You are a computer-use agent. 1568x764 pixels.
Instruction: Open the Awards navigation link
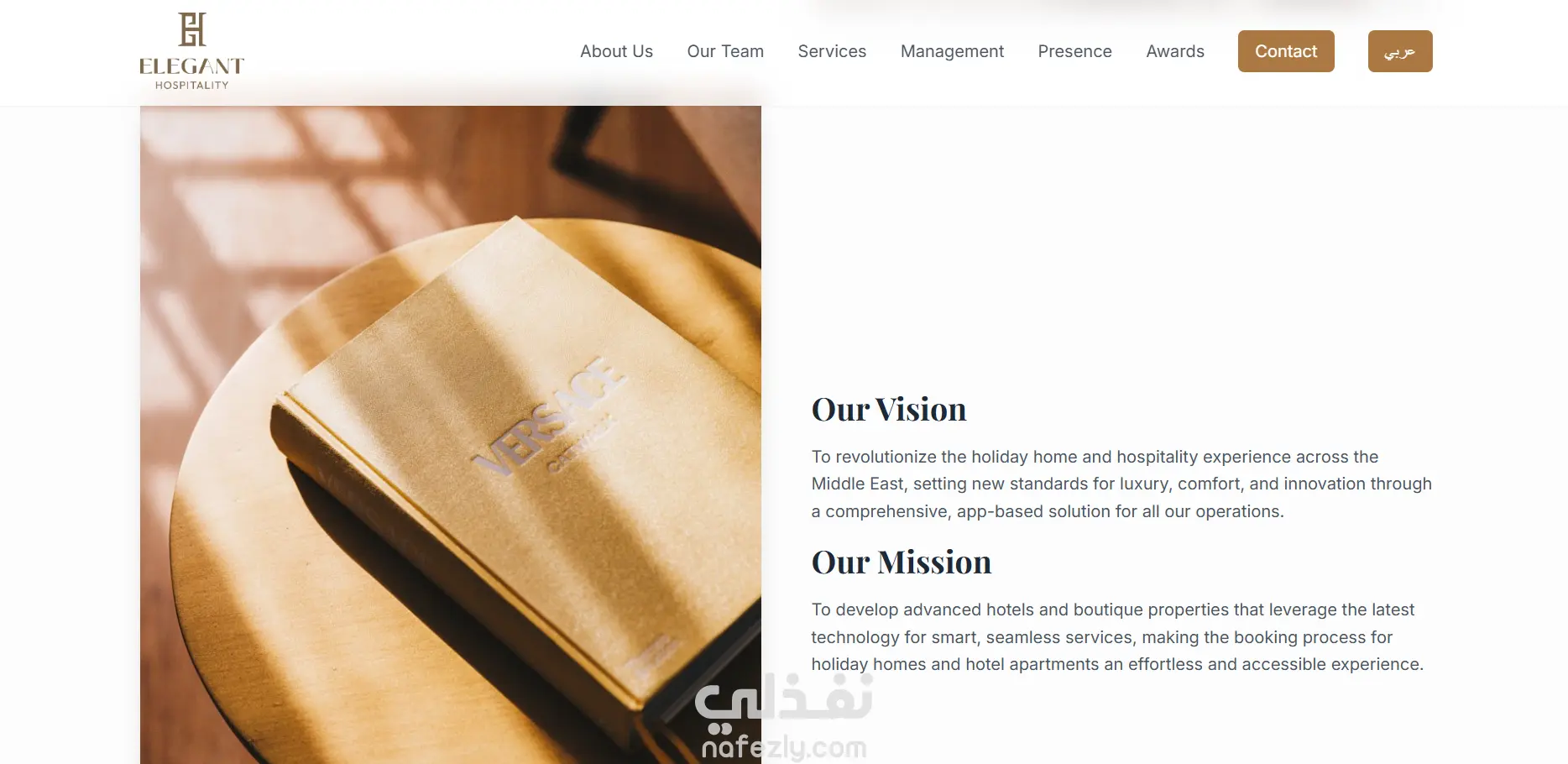[x=1175, y=51]
